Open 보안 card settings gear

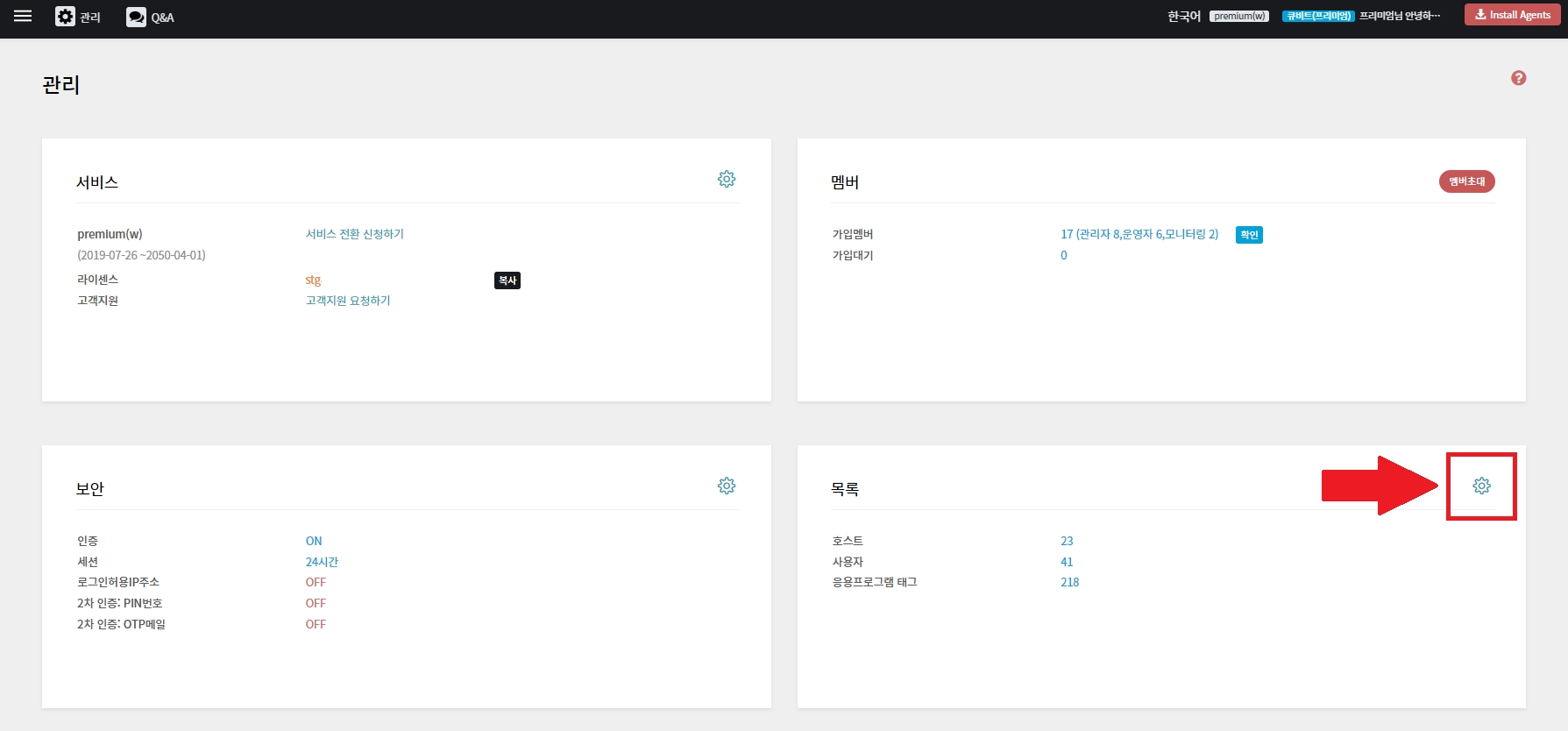727,486
